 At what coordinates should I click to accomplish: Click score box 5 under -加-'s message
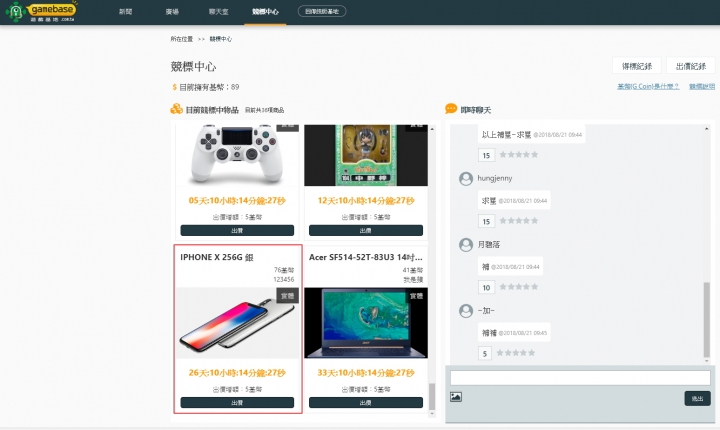485,354
